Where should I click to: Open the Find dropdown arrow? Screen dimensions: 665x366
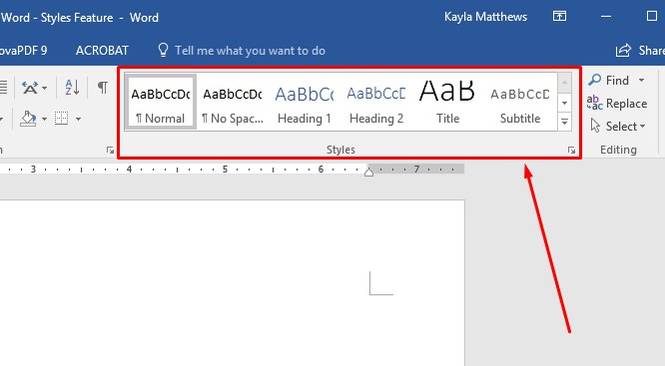coord(641,80)
